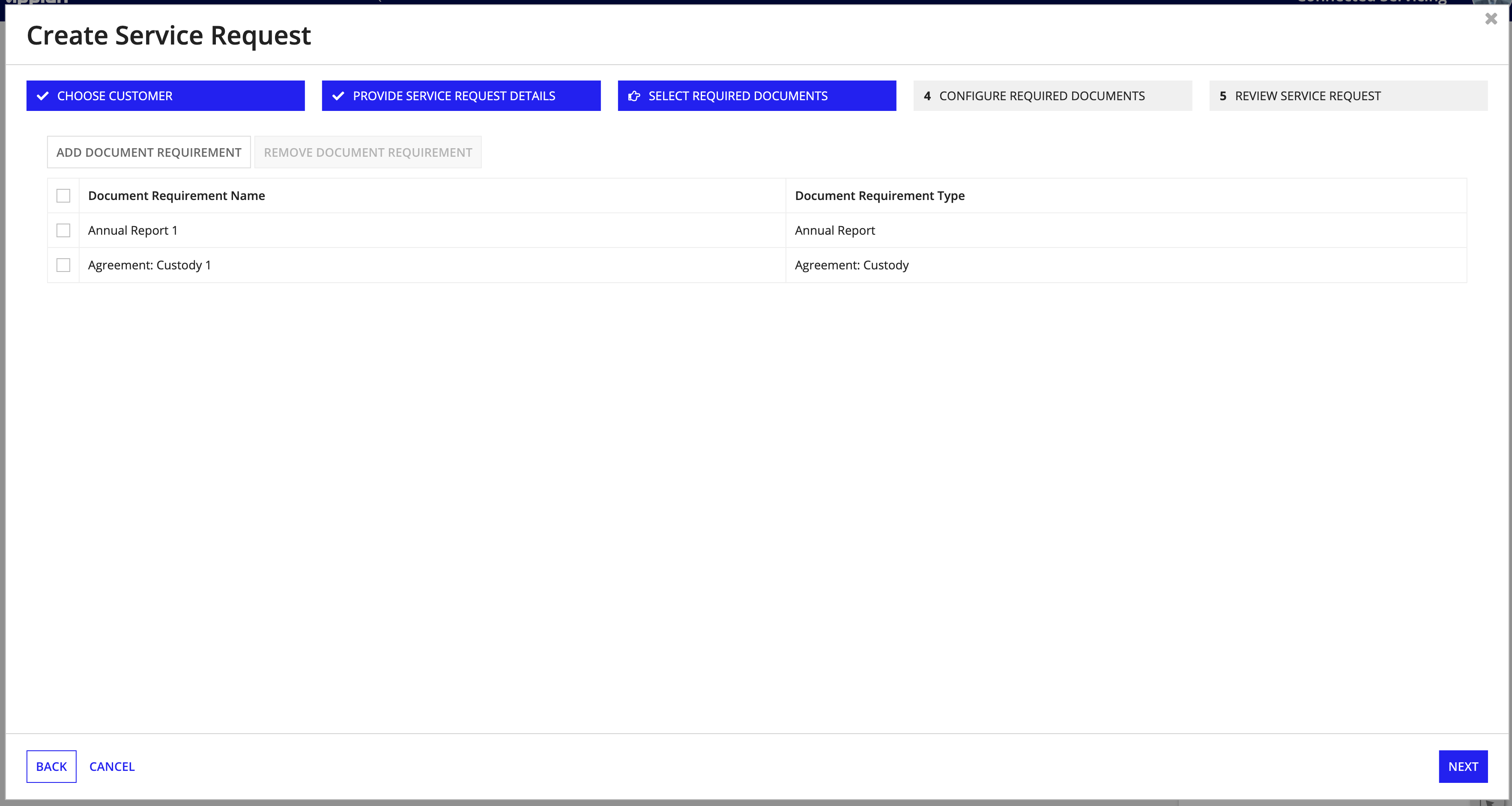Toggle the Annual Report 1 row checkbox
The height and width of the screenshot is (806, 1512).
[x=63, y=230]
